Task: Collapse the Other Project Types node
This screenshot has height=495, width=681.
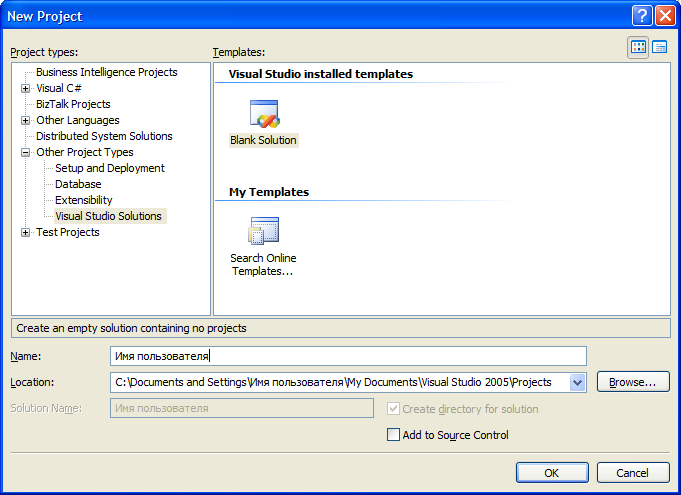Action: 26,152
